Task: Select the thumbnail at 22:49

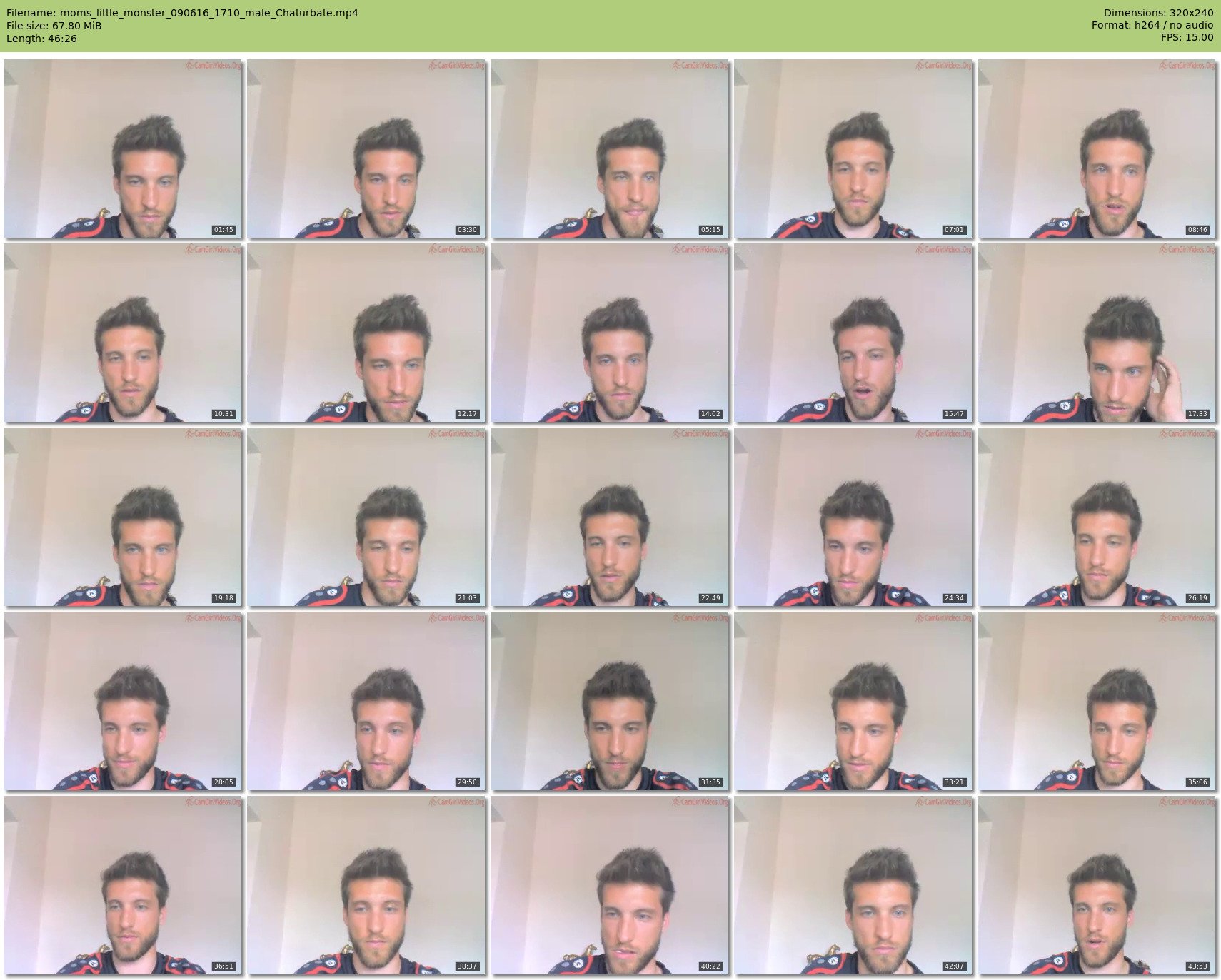Action: [x=610, y=517]
